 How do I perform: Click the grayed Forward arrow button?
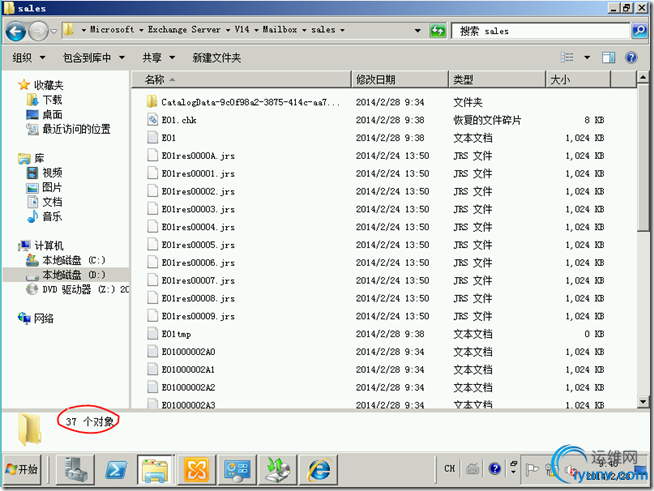(x=38, y=31)
